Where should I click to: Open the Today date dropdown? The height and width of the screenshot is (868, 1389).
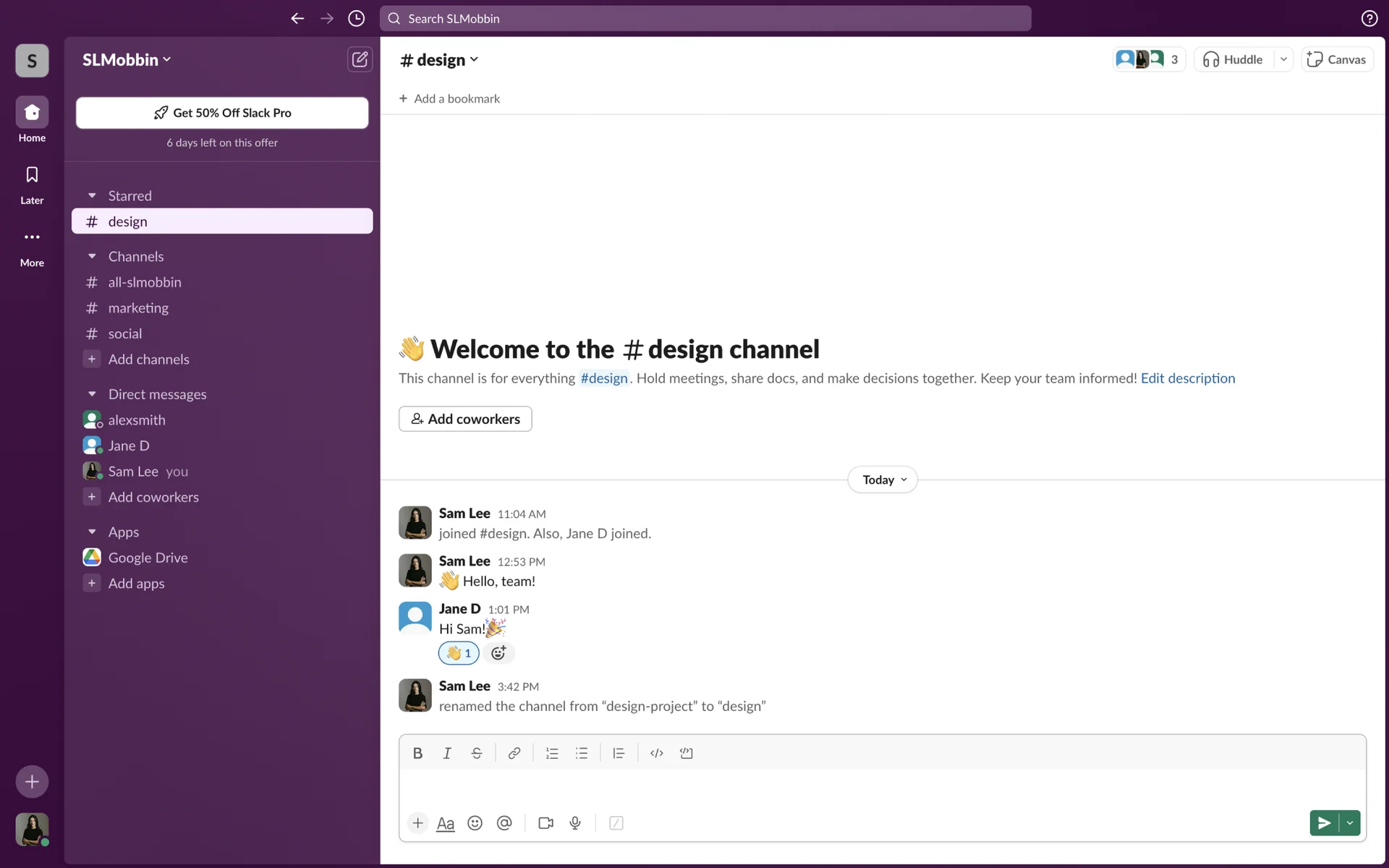tap(883, 480)
